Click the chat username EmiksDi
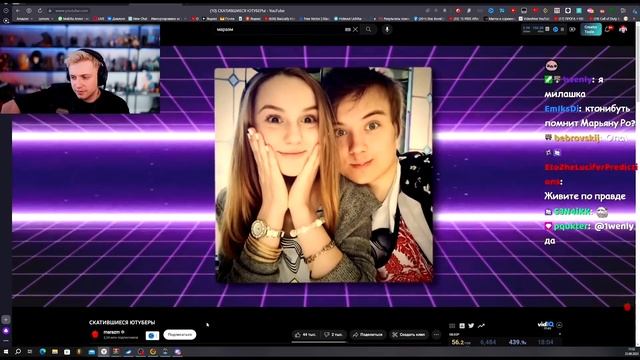Viewport: 640px width, 360px height. tap(562, 109)
